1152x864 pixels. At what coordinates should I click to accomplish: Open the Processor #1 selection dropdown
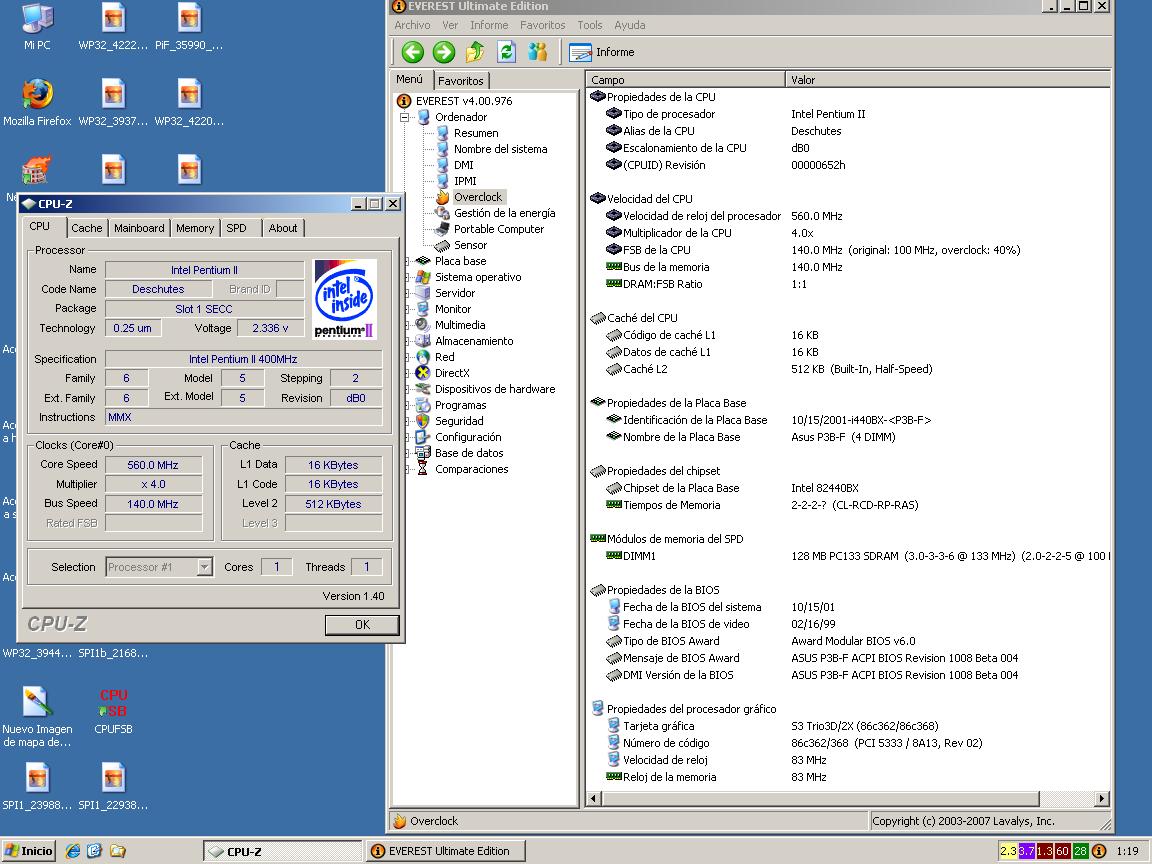click(x=204, y=567)
